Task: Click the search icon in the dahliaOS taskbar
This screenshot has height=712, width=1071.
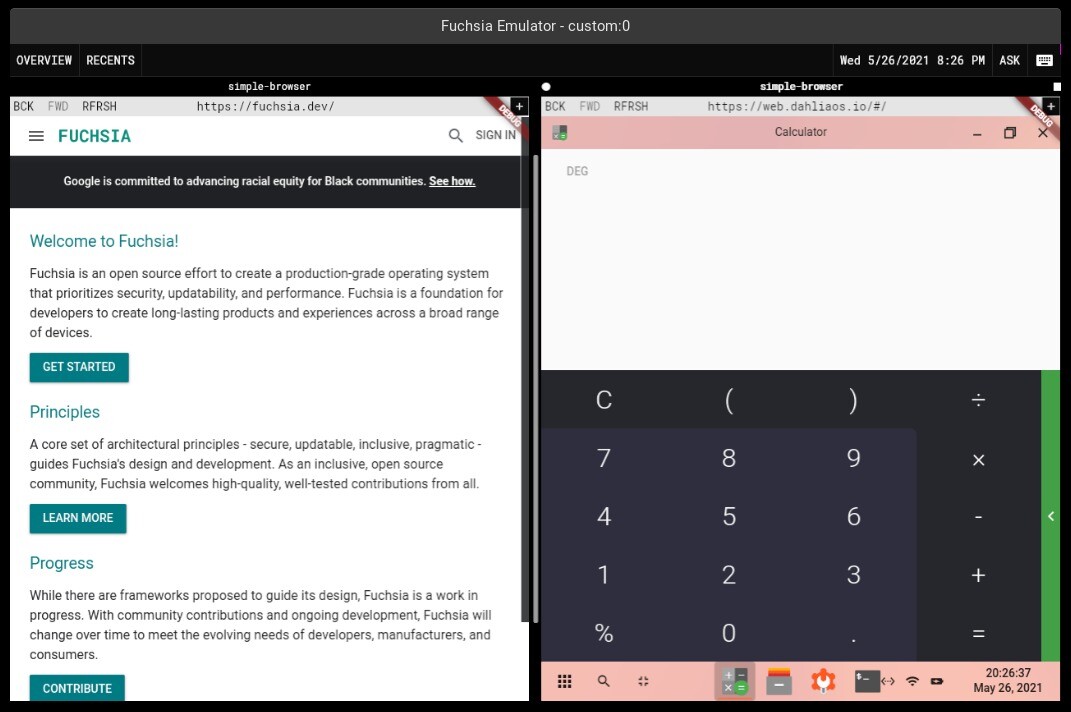Action: pyautogui.click(x=603, y=681)
